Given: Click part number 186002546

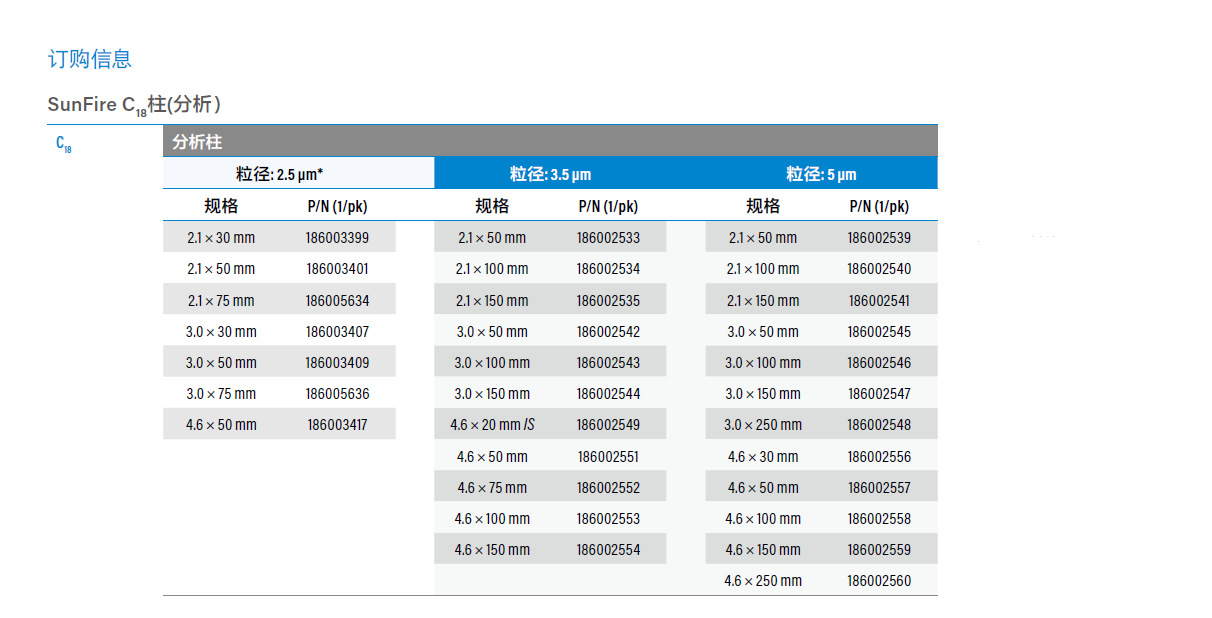Looking at the screenshot, I should coord(879,362).
